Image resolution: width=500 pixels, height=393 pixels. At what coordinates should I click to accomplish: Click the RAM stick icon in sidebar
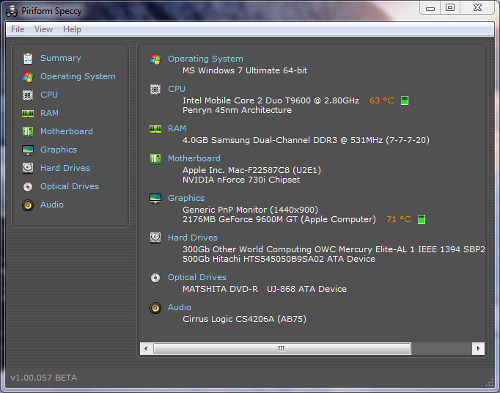click(x=28, y=114)
